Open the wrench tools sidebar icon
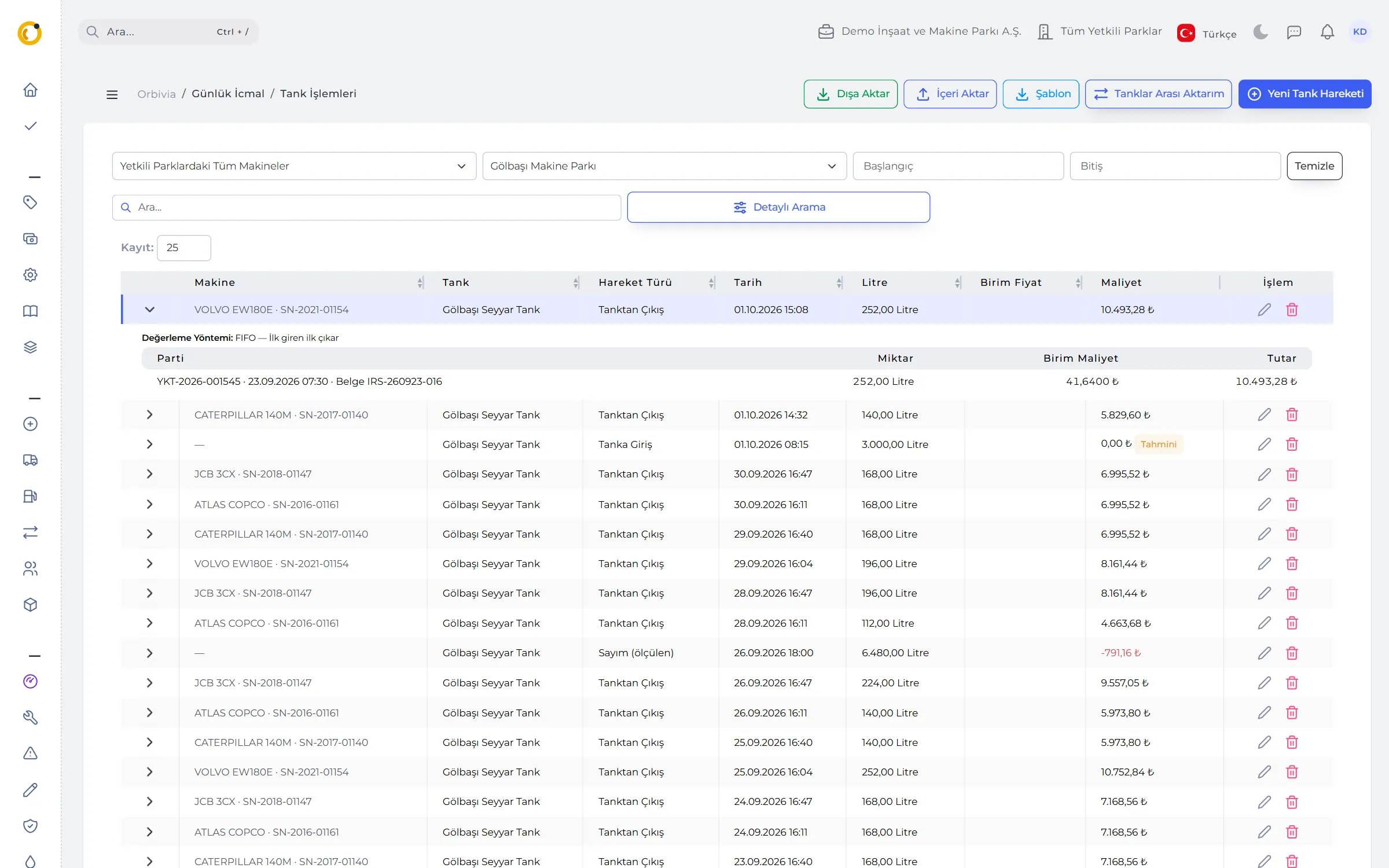This screenshot has height=868, width=1389. 30,718
